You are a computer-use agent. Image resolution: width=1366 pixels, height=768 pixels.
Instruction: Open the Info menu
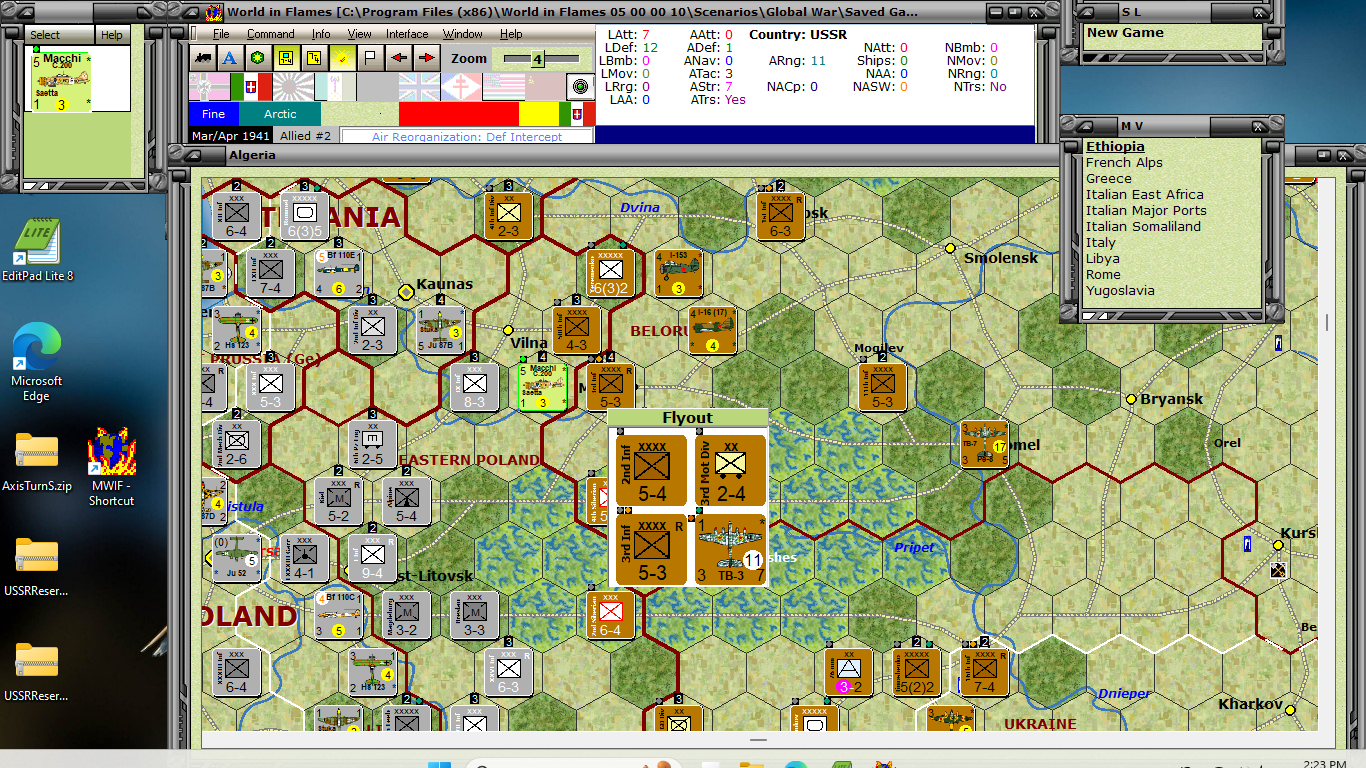[320, 34]
